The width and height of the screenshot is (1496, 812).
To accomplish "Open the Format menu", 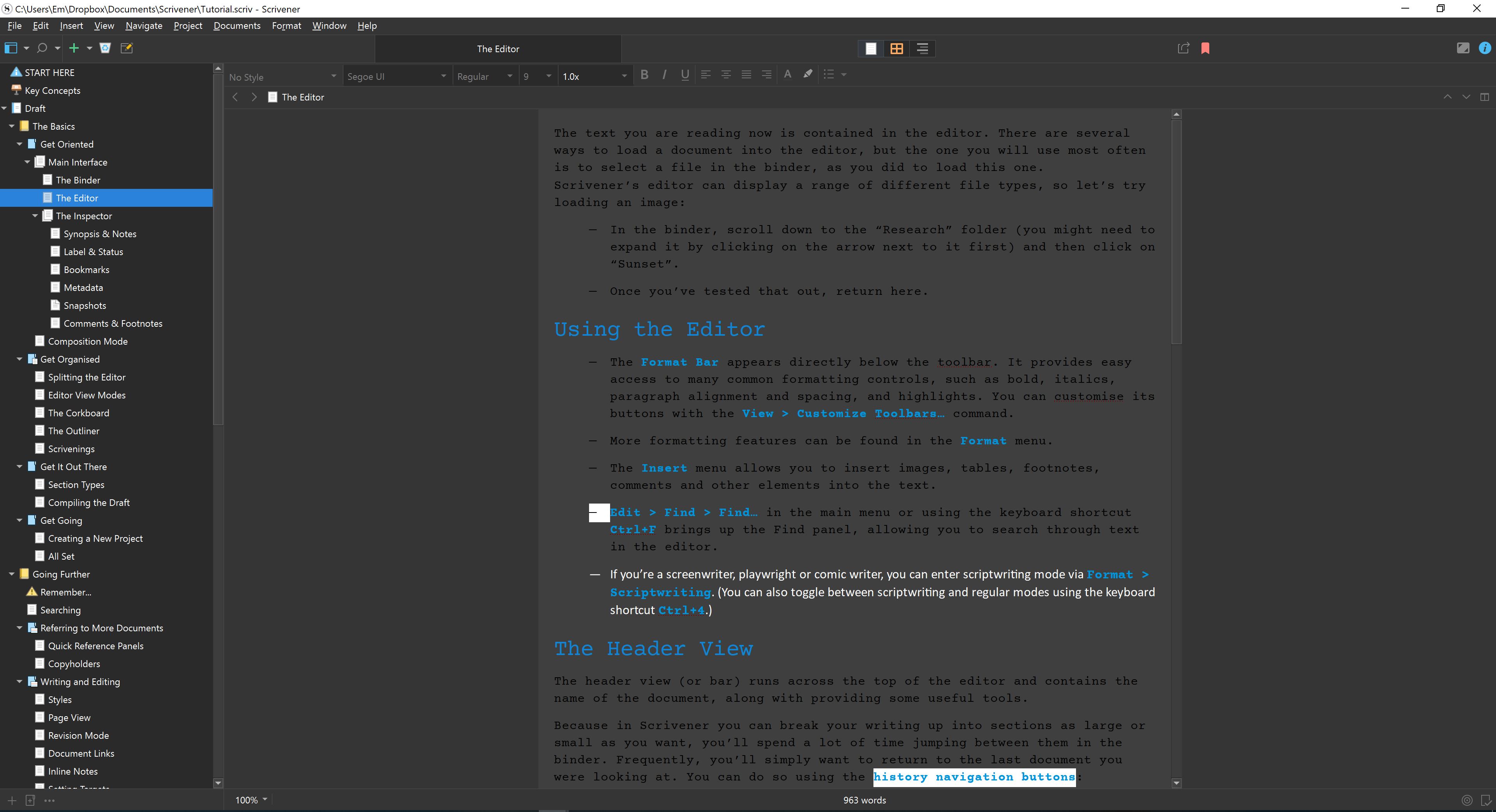I will (x=286, y=26).
